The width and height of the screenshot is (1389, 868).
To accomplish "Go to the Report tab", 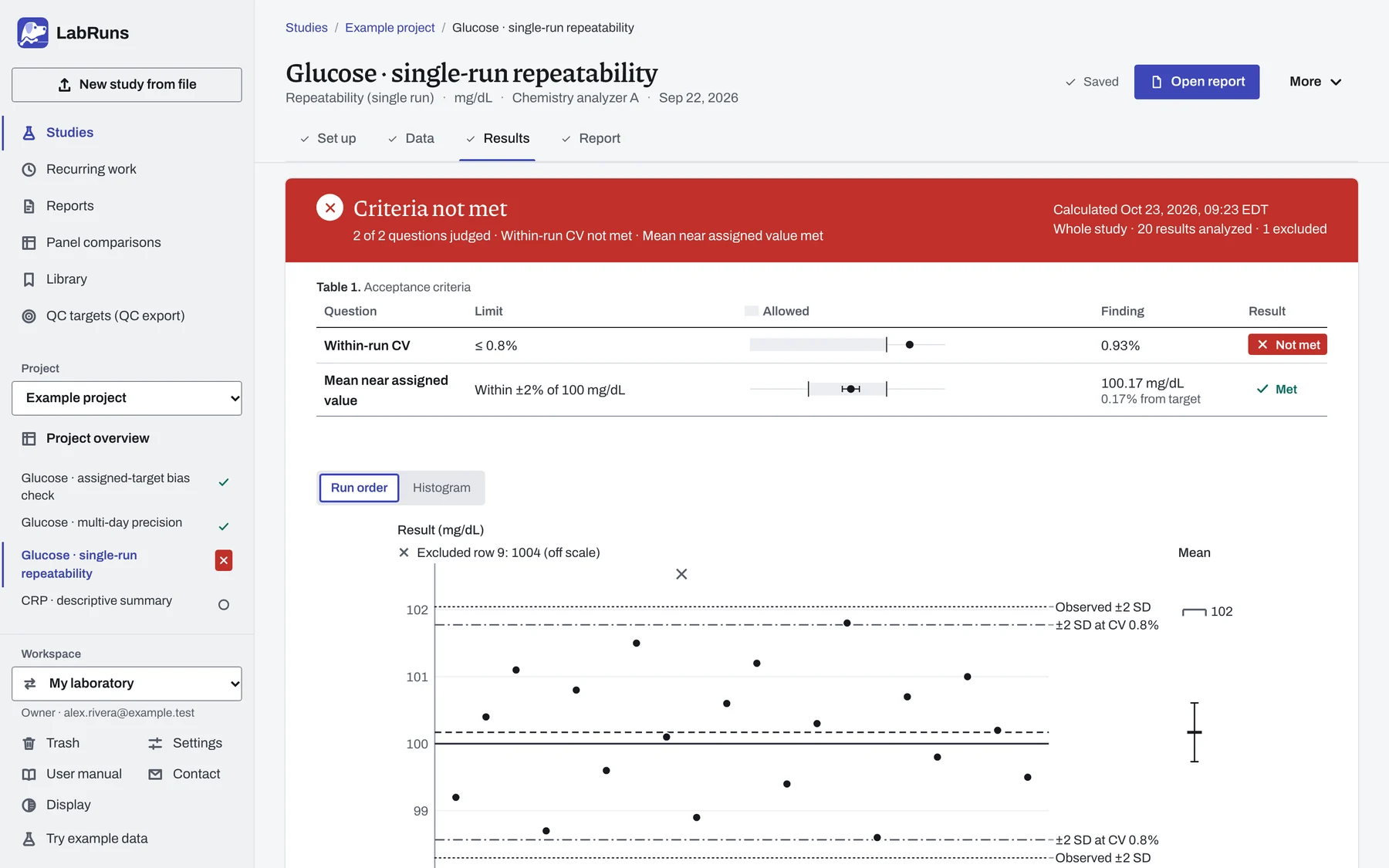I will 591,139.
